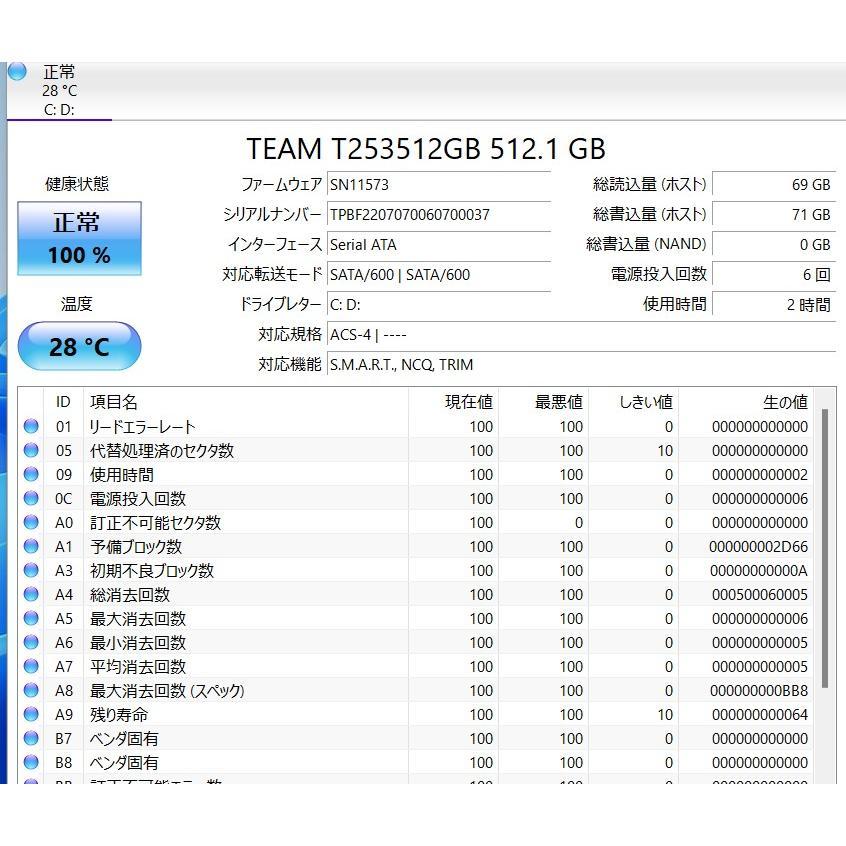Viewport: 846px width, 846px height.
Task: Select the 総消去回数 attribute name
Action: click(129, 595)
